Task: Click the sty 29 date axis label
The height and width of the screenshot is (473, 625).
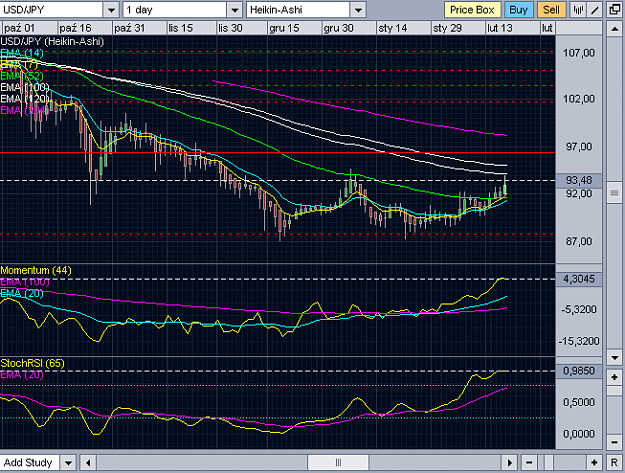Action: tap(447, 28)
